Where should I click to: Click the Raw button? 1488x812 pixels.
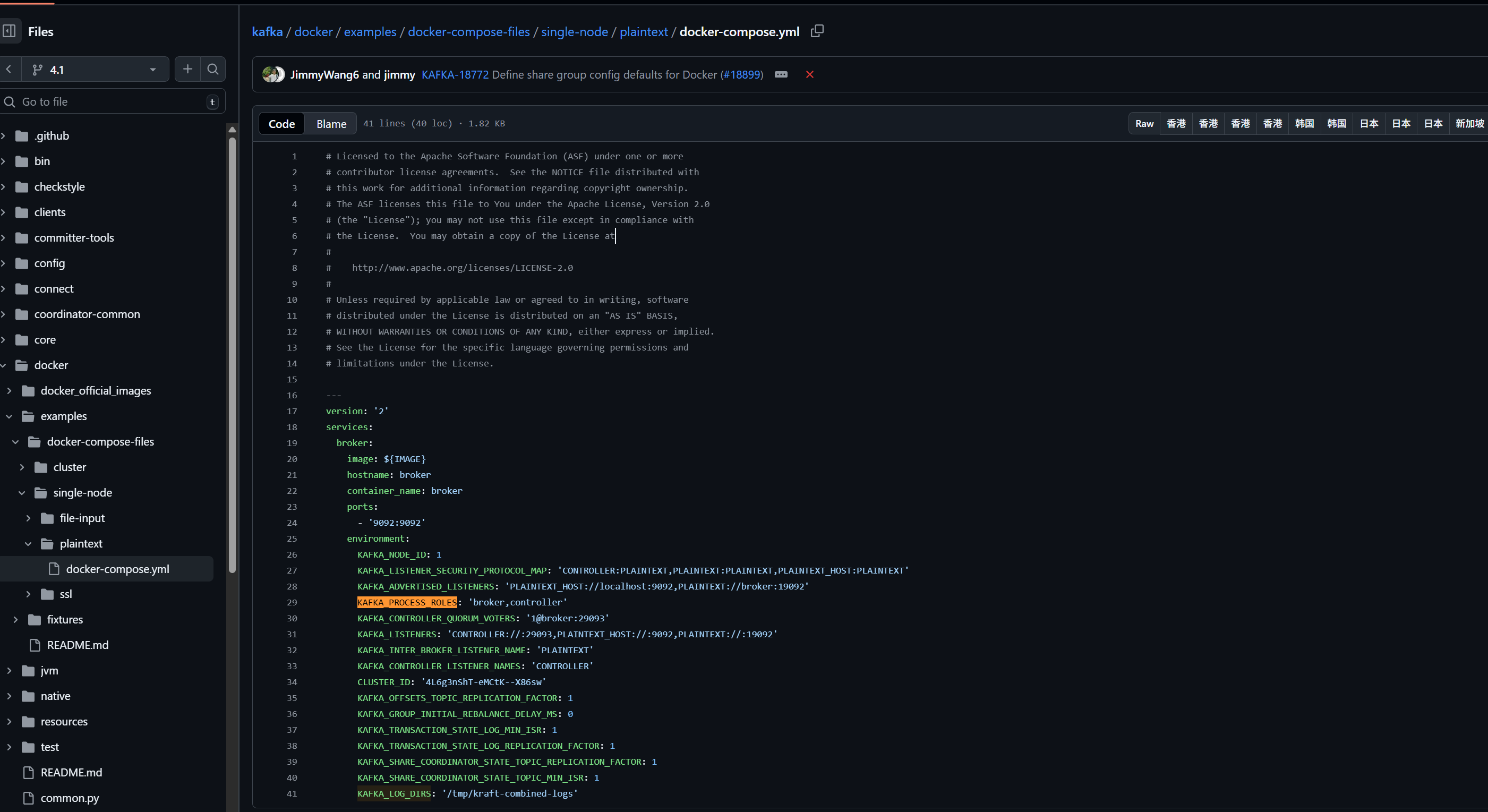(x=1144, y=124)
